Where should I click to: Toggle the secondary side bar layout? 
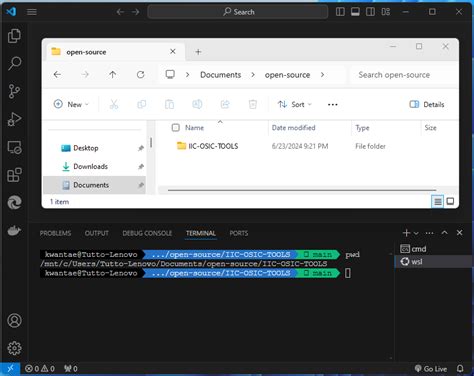[x=370, y=12]
